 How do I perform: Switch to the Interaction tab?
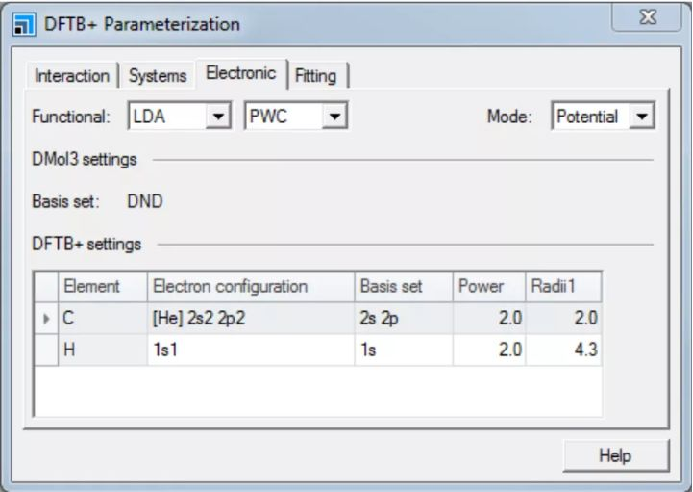(72, 76)
